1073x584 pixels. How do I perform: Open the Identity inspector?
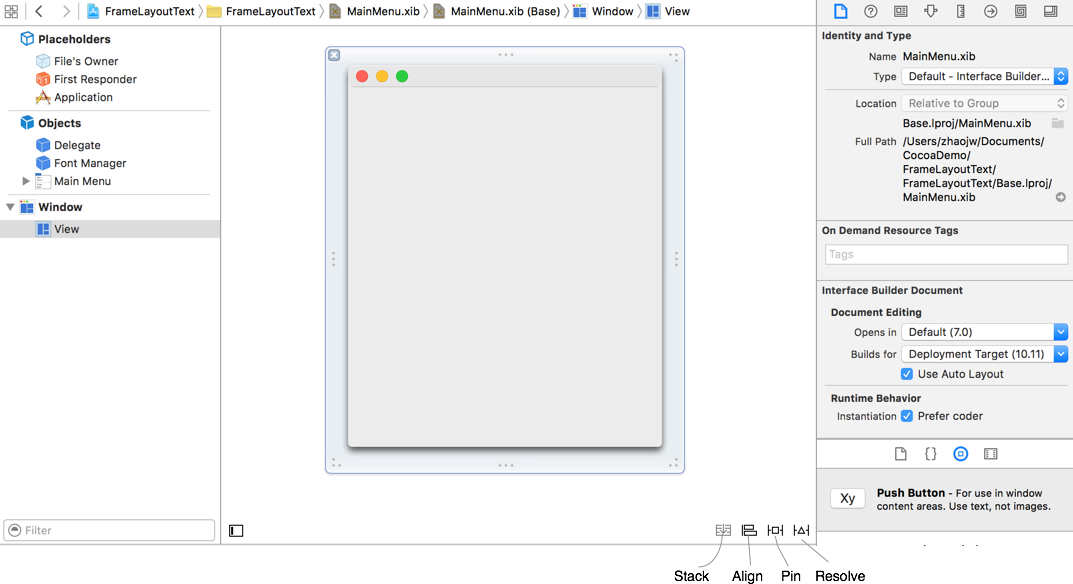[899, 11]
